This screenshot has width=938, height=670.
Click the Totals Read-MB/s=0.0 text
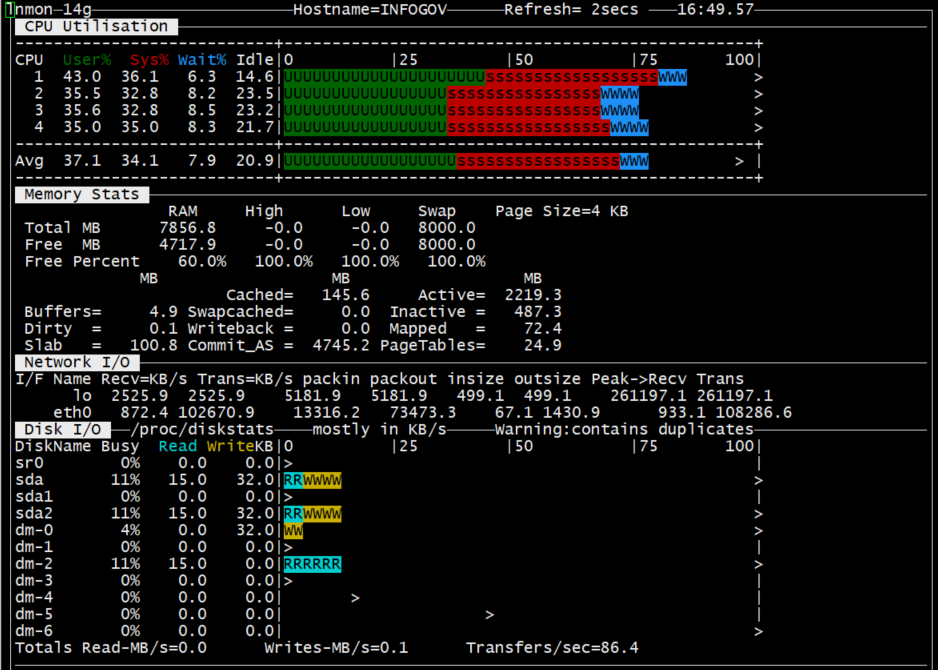point(111,647)
